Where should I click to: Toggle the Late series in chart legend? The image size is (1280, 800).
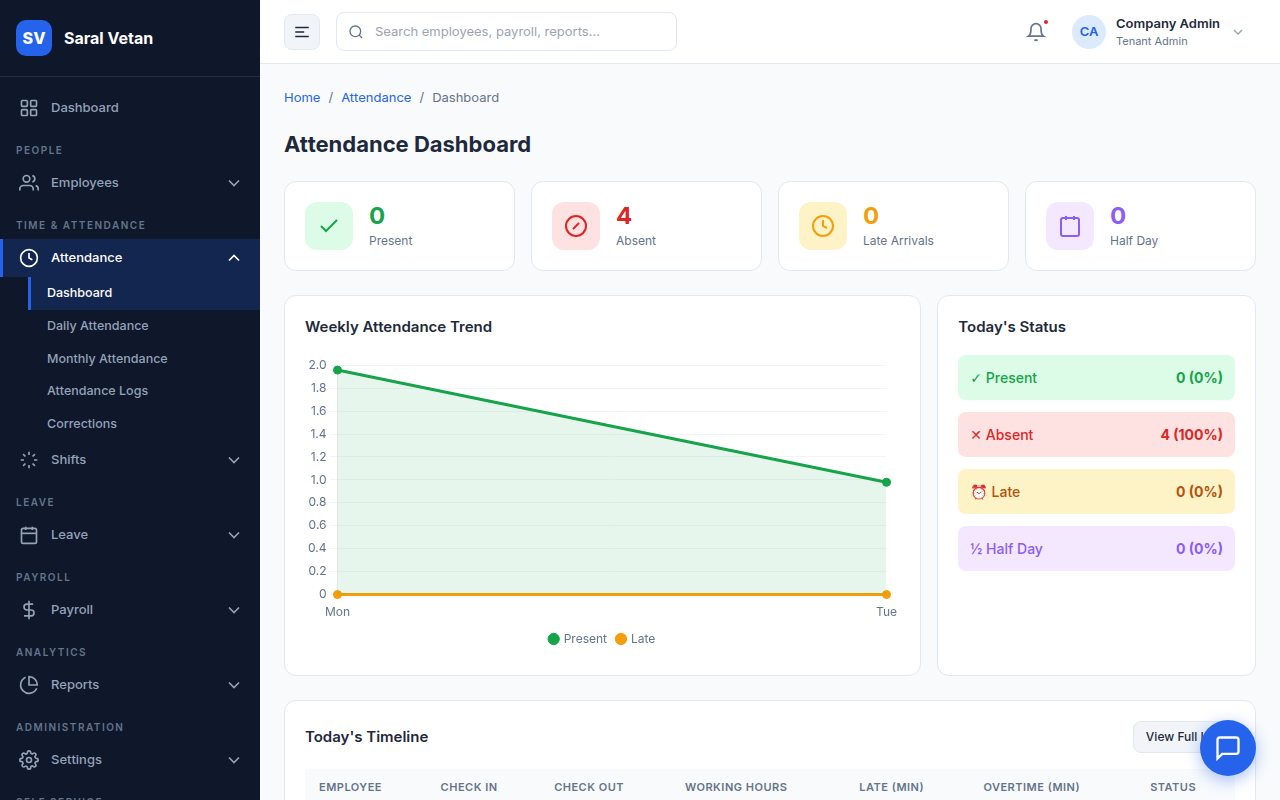[635, 639]
